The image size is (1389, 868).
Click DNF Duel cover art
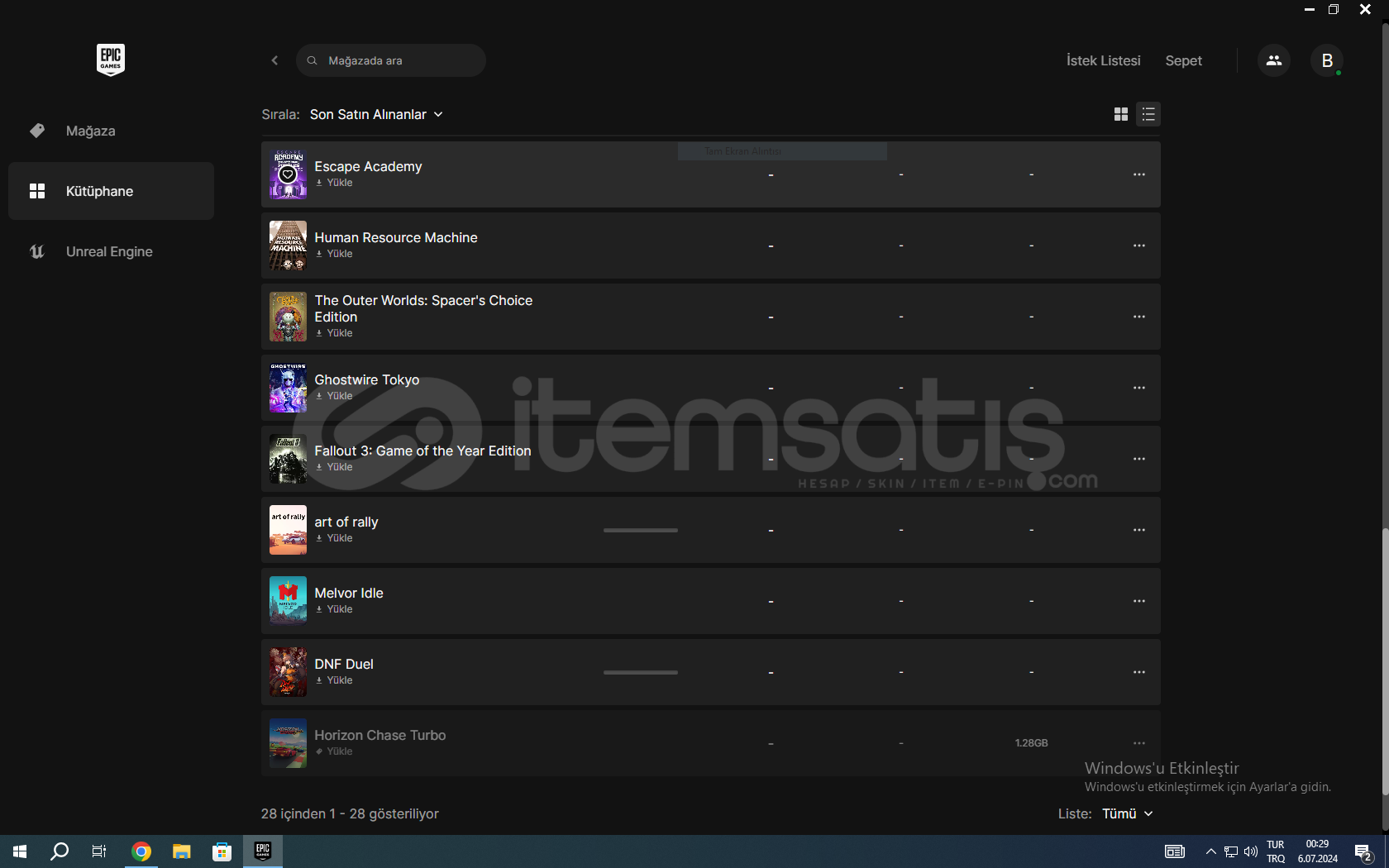(288, 672)
